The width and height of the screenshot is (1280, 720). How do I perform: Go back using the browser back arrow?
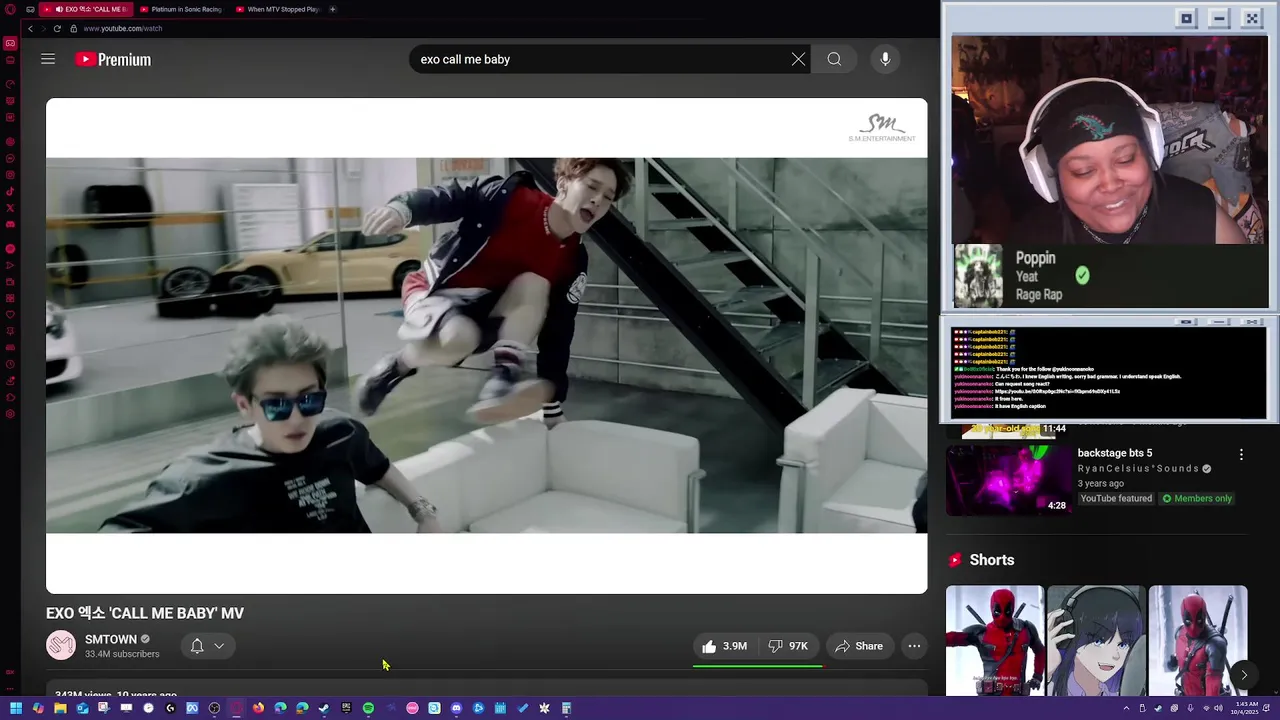pos(30,28)
